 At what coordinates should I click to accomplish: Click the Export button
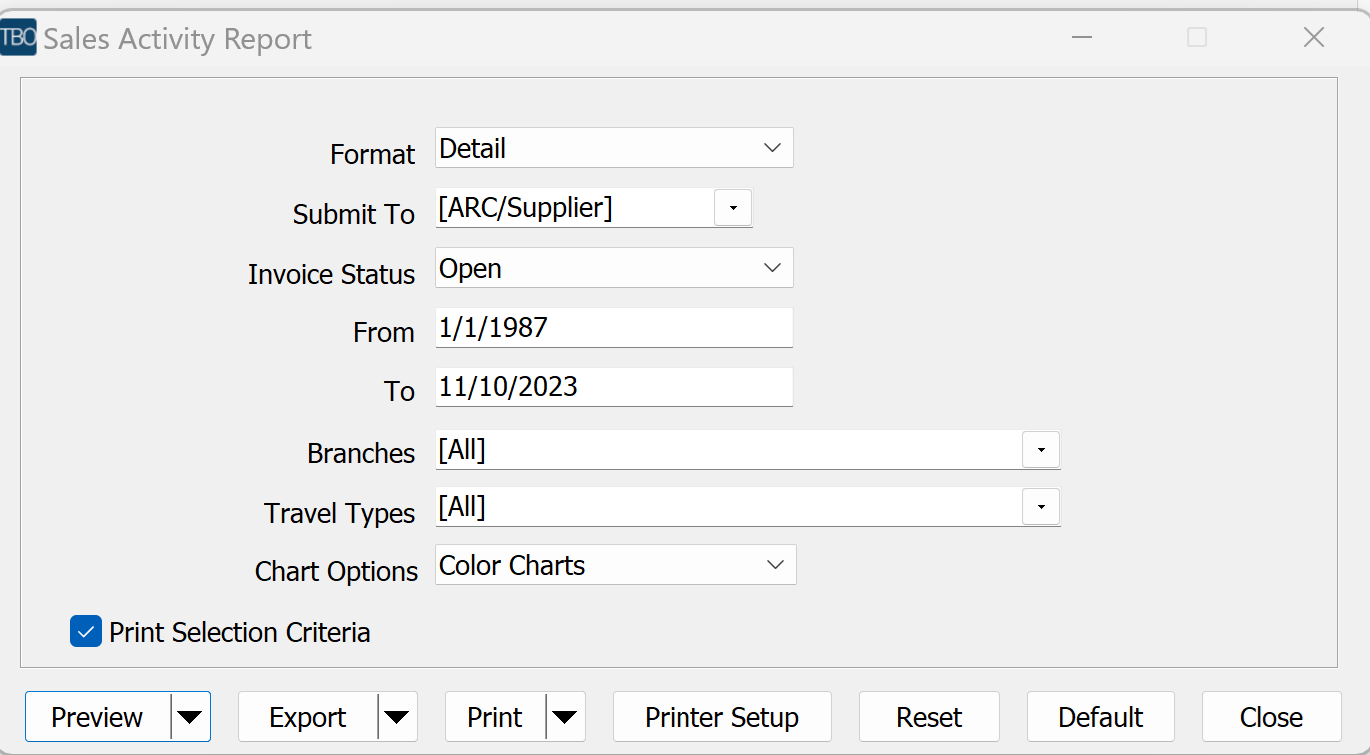308,717
